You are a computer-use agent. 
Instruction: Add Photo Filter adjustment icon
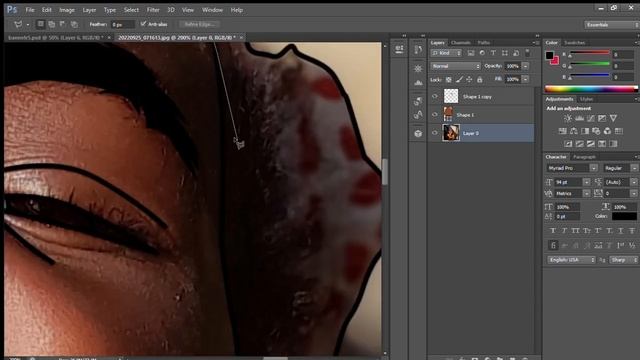pyautogui.click(x=596, y=131)
